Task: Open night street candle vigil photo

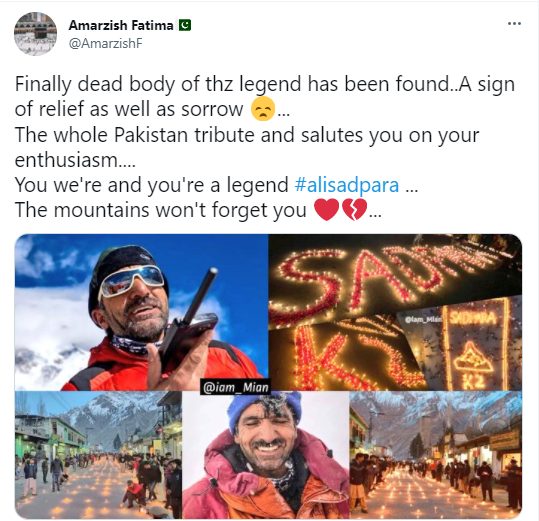Action: [436, 455]
